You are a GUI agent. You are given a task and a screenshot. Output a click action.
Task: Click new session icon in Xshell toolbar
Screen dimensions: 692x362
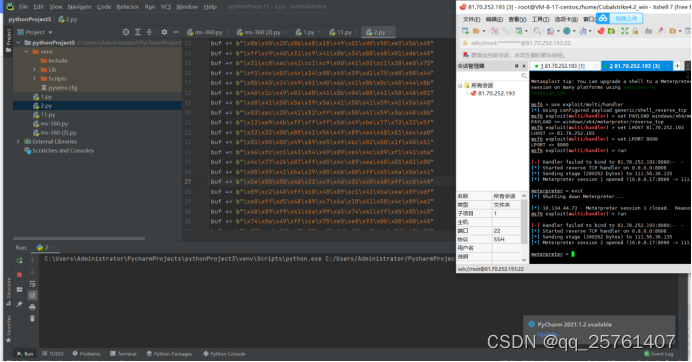tap(465, 31)
